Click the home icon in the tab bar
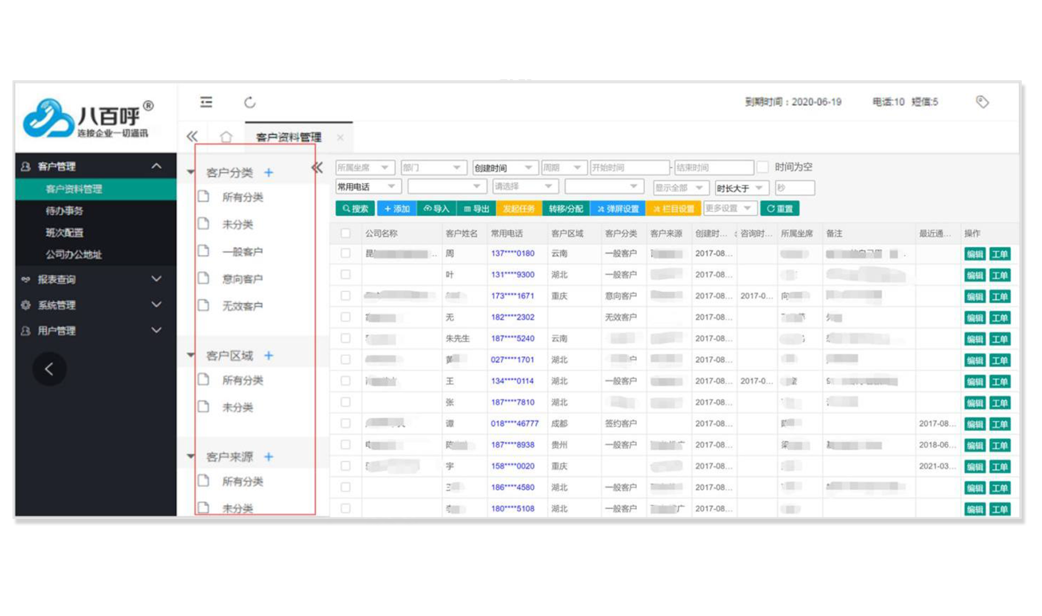This screenshot has height=616, width=1042. pyautogui.click(x=226, y=137)
